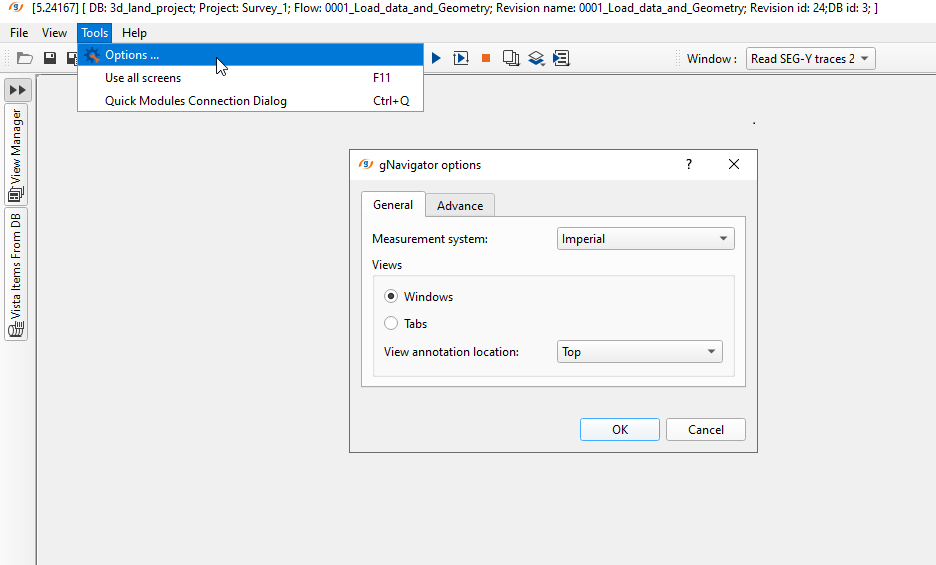Viewport: 936px width, 565px height.
Task: Click the blue Run play icon
Action: pos(436,58)
